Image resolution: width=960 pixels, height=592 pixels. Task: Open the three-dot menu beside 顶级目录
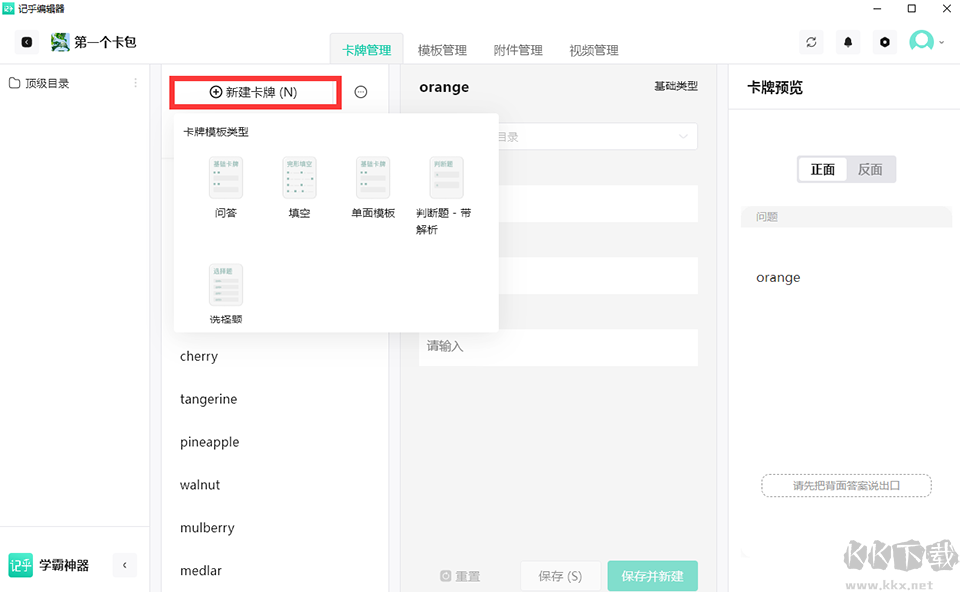pos(135,83)
